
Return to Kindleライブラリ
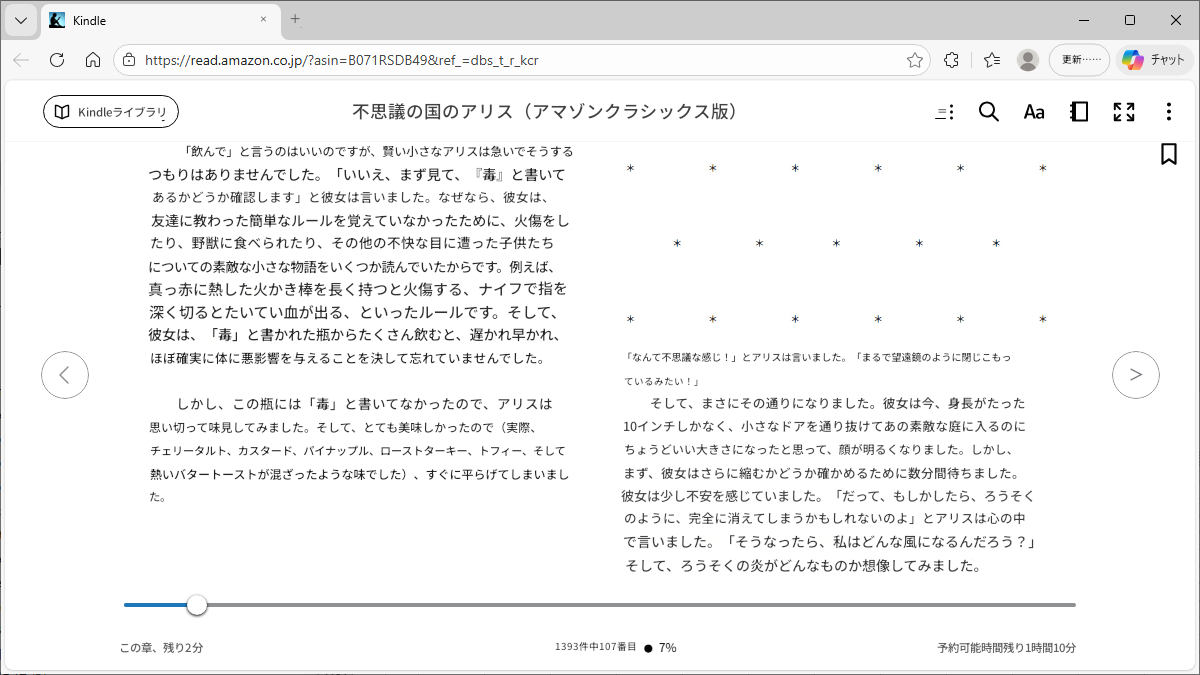point(111,112)
